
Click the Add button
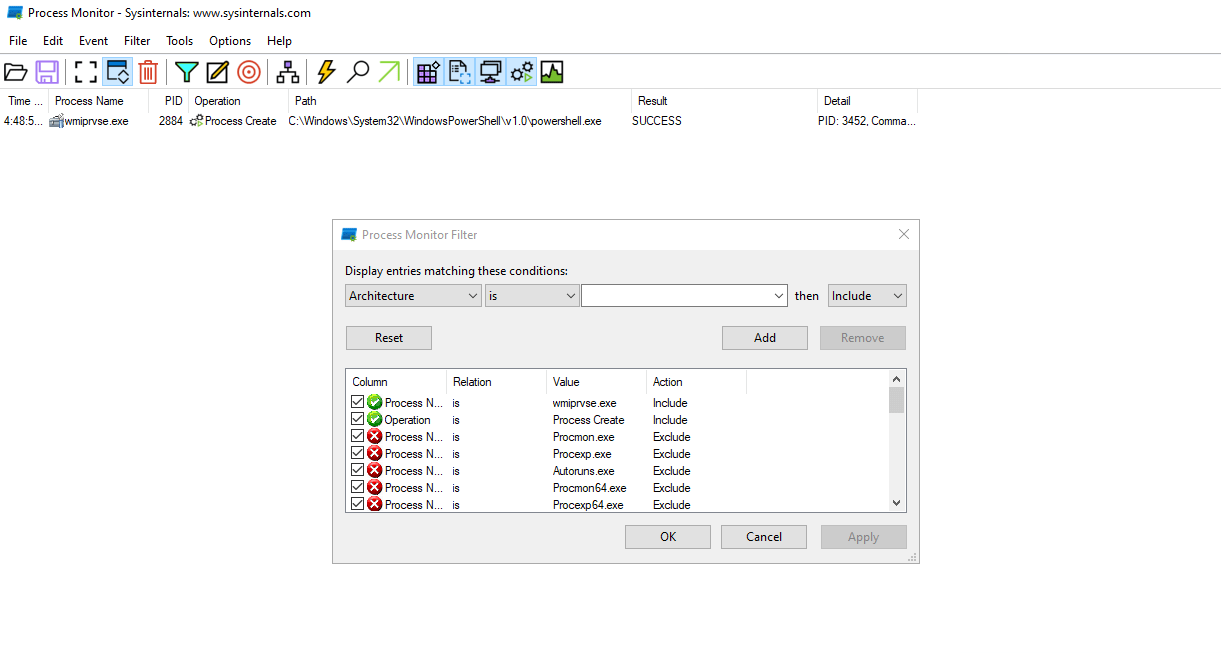pyautogui.click(x=765, y=338)
